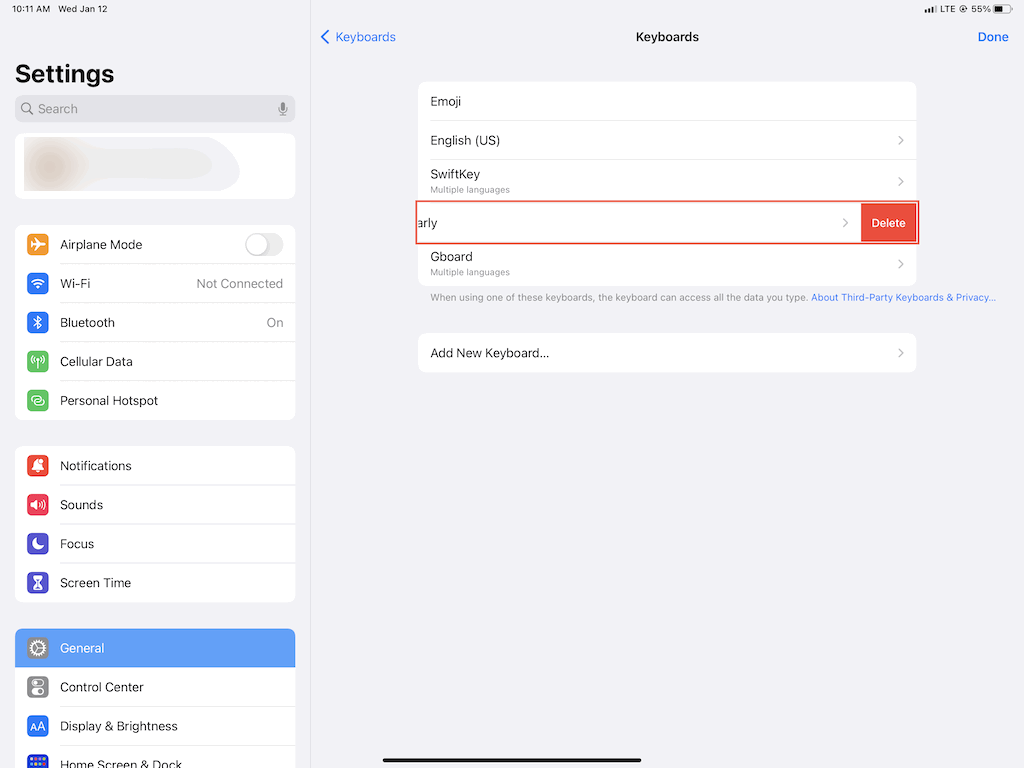Open Airplane Mode settings via its orange icon
Image resolution: width=1024 pixels, height=768 pixels.
37,244
